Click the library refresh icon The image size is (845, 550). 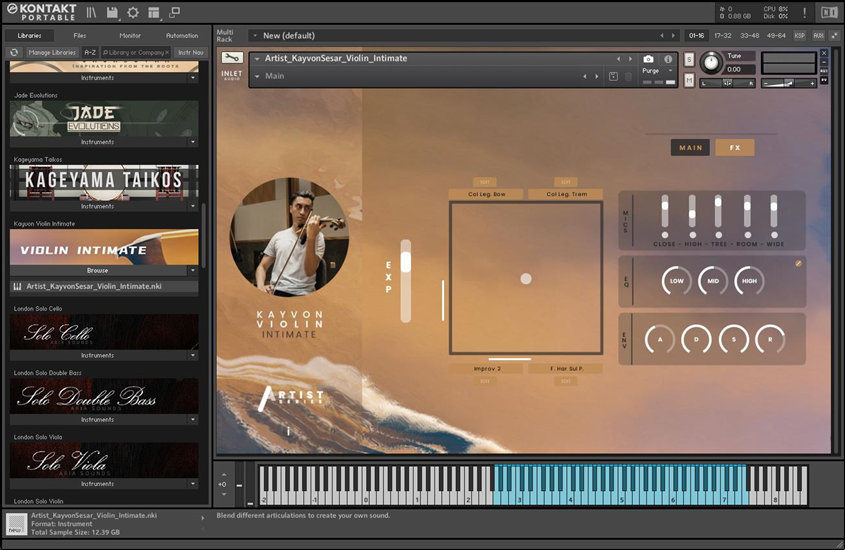14,52
